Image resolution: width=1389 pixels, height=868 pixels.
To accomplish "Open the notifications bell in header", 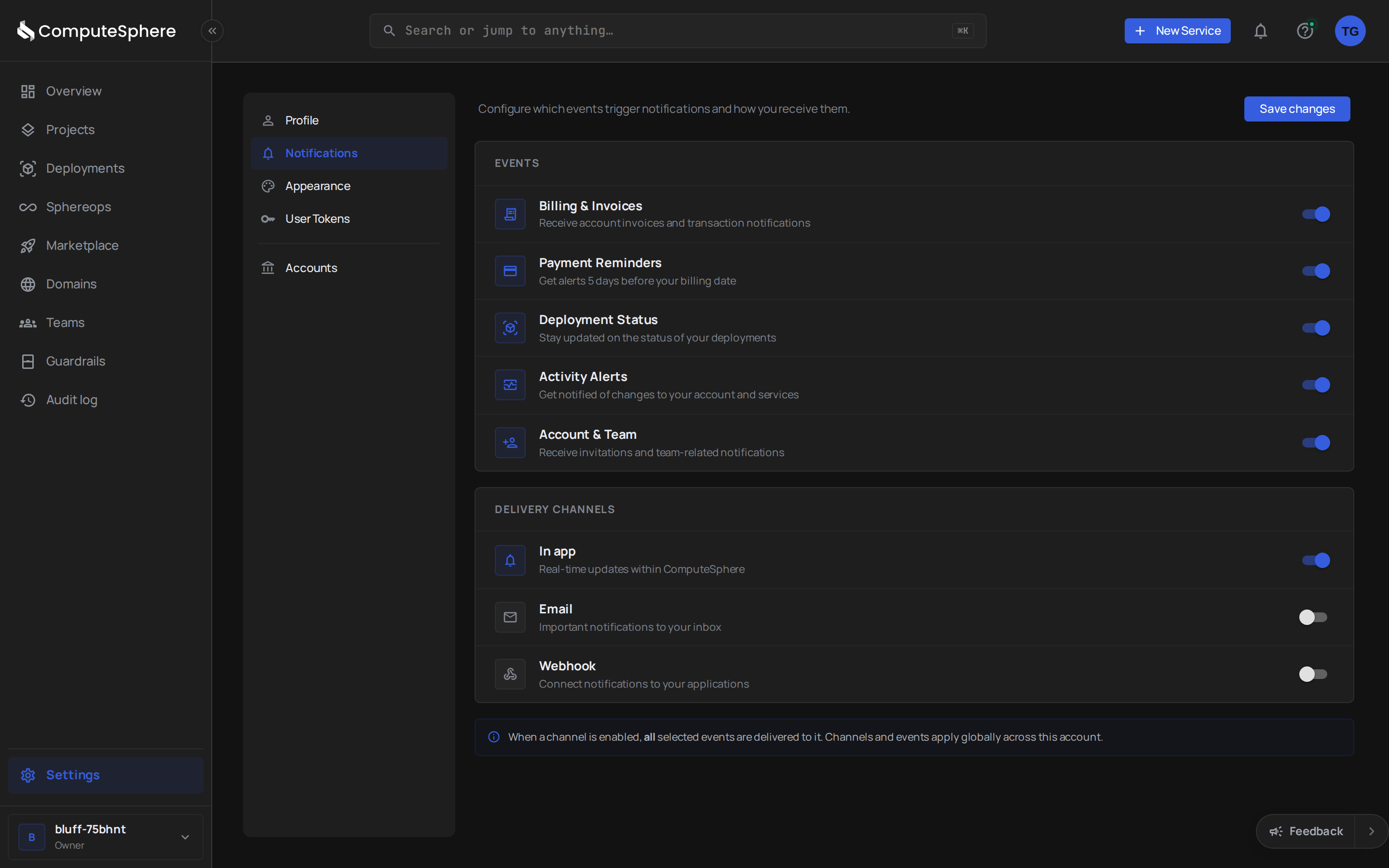I will (x=1260, y=31).
